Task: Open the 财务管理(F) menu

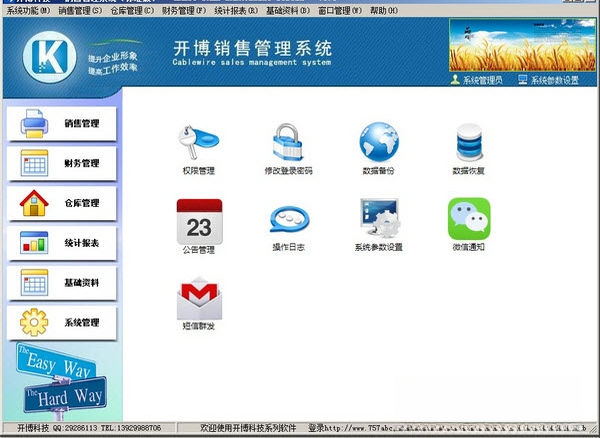Action: (x=184, y=11)
